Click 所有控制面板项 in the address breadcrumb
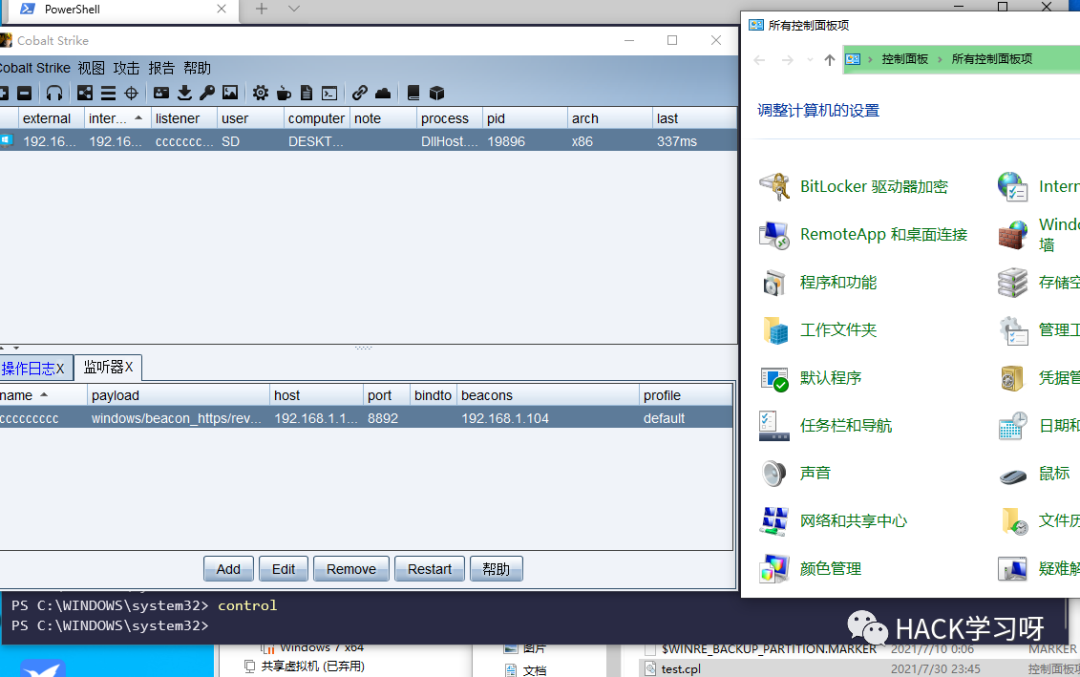1080x677 pixels. pyautogui.click(x=992, y=59)
